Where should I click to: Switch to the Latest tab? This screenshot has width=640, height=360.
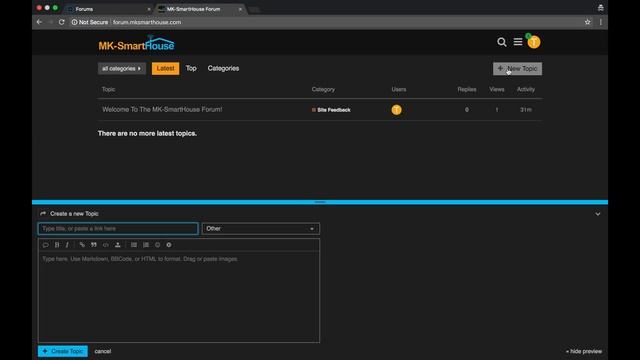pyautogui.click(x=165, y=69)
